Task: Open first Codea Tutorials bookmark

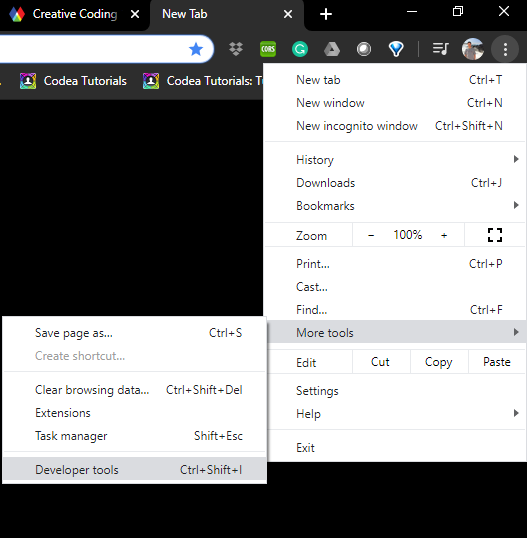Action: point(73,81)
